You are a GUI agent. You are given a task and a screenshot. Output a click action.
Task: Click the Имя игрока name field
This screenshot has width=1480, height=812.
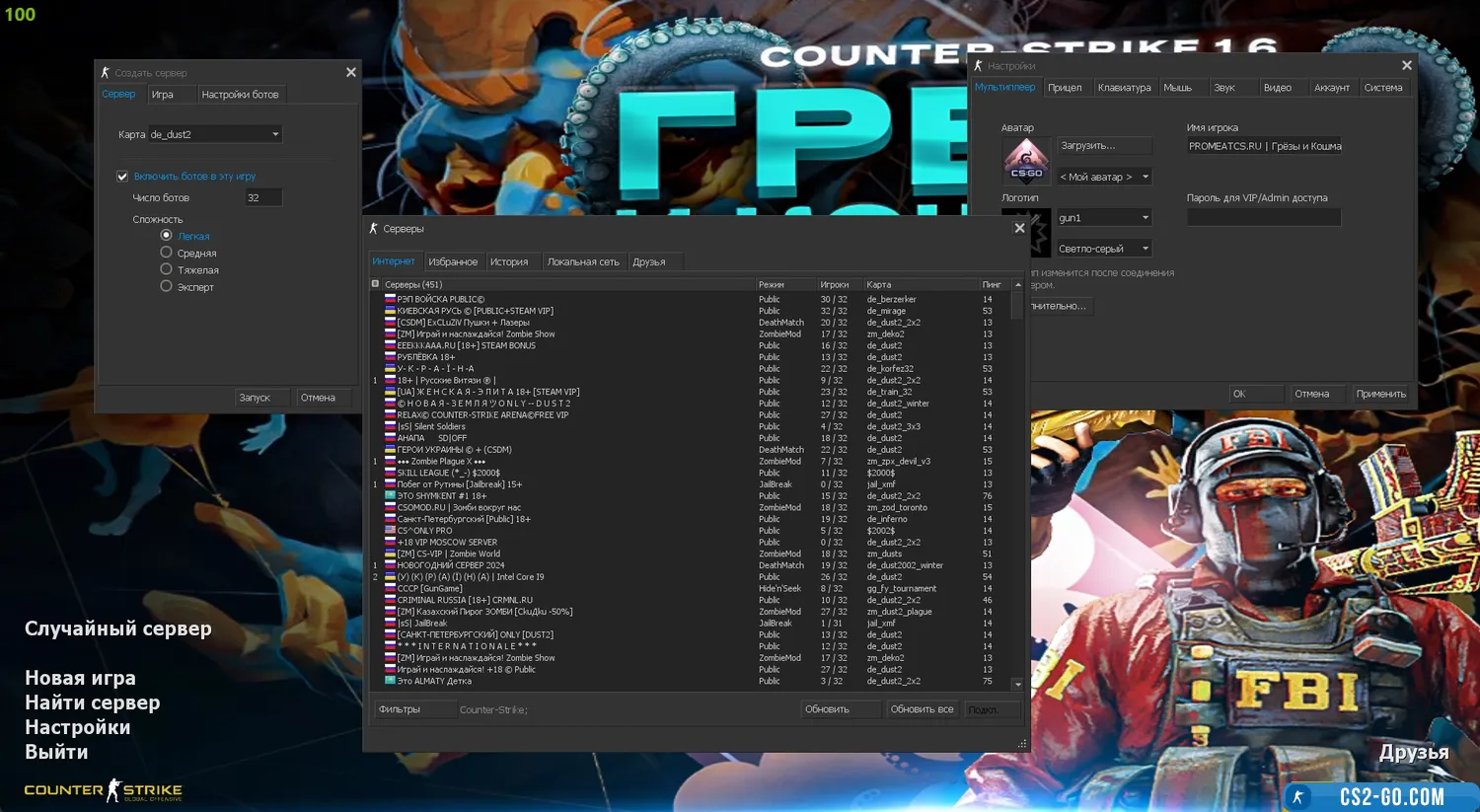click(x=1264, y=146)
